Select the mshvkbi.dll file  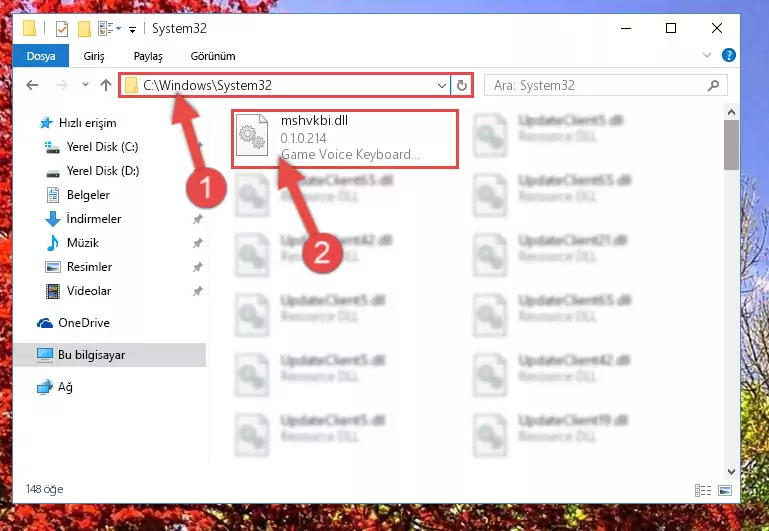click(x=345, y=138)
